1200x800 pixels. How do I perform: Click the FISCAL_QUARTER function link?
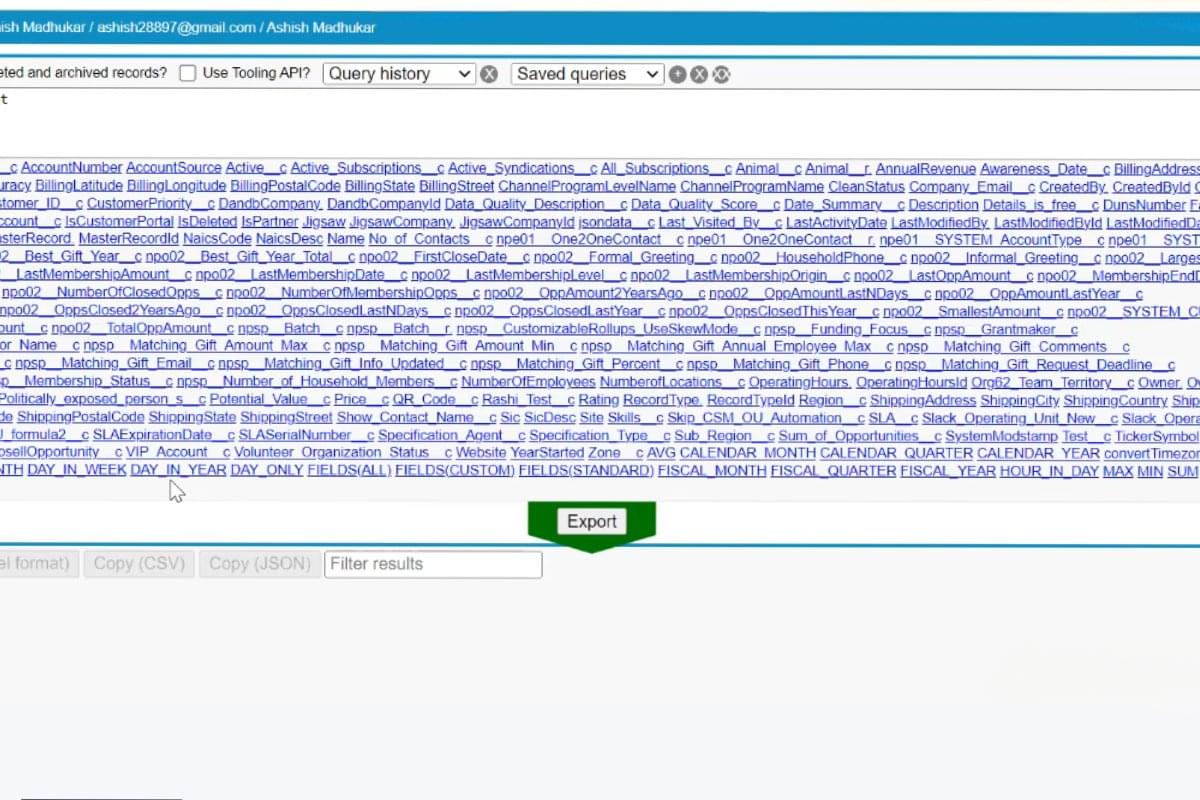pyautogui.click(x=834, y=471)
